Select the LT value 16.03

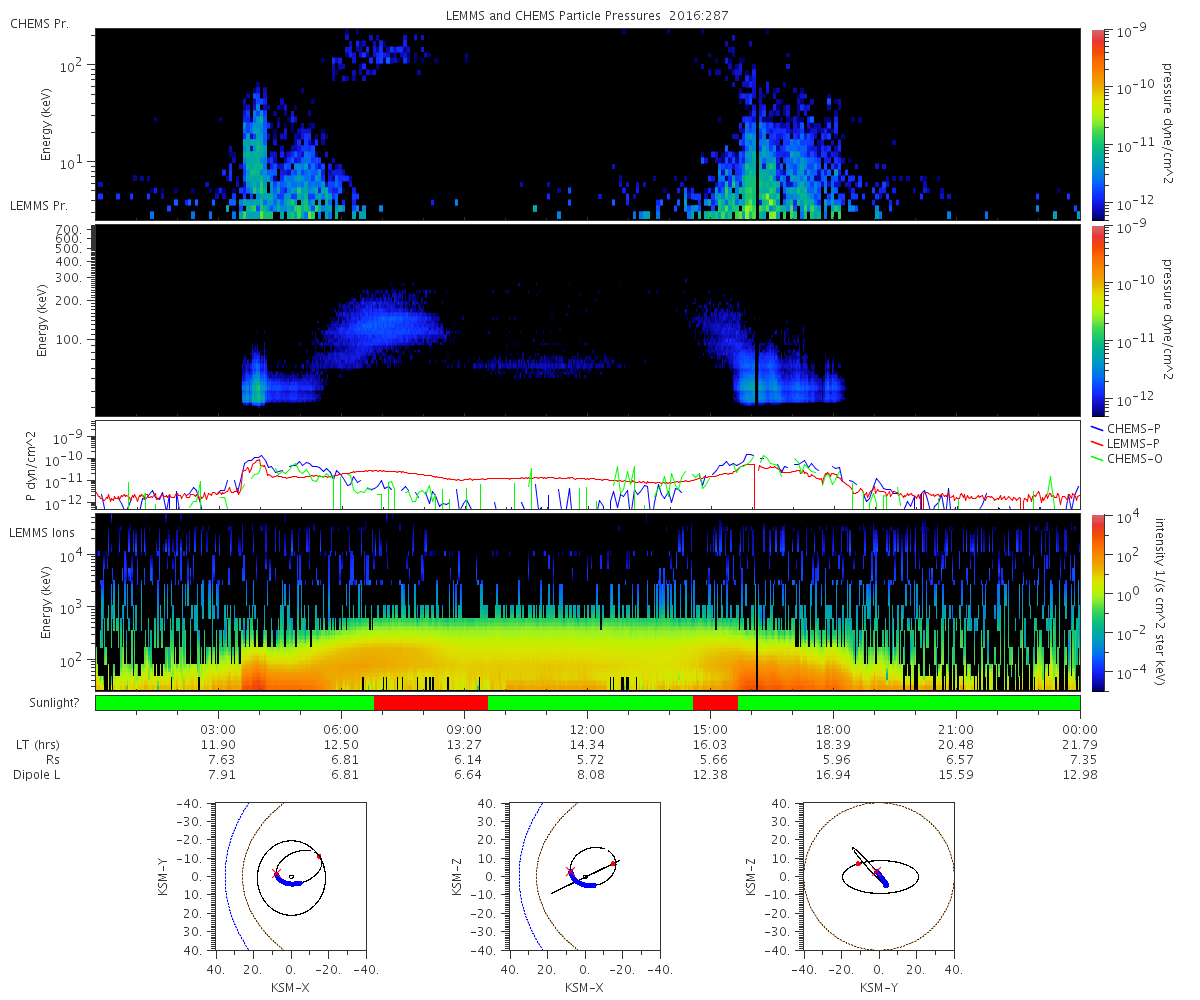[x=710, y=745]
